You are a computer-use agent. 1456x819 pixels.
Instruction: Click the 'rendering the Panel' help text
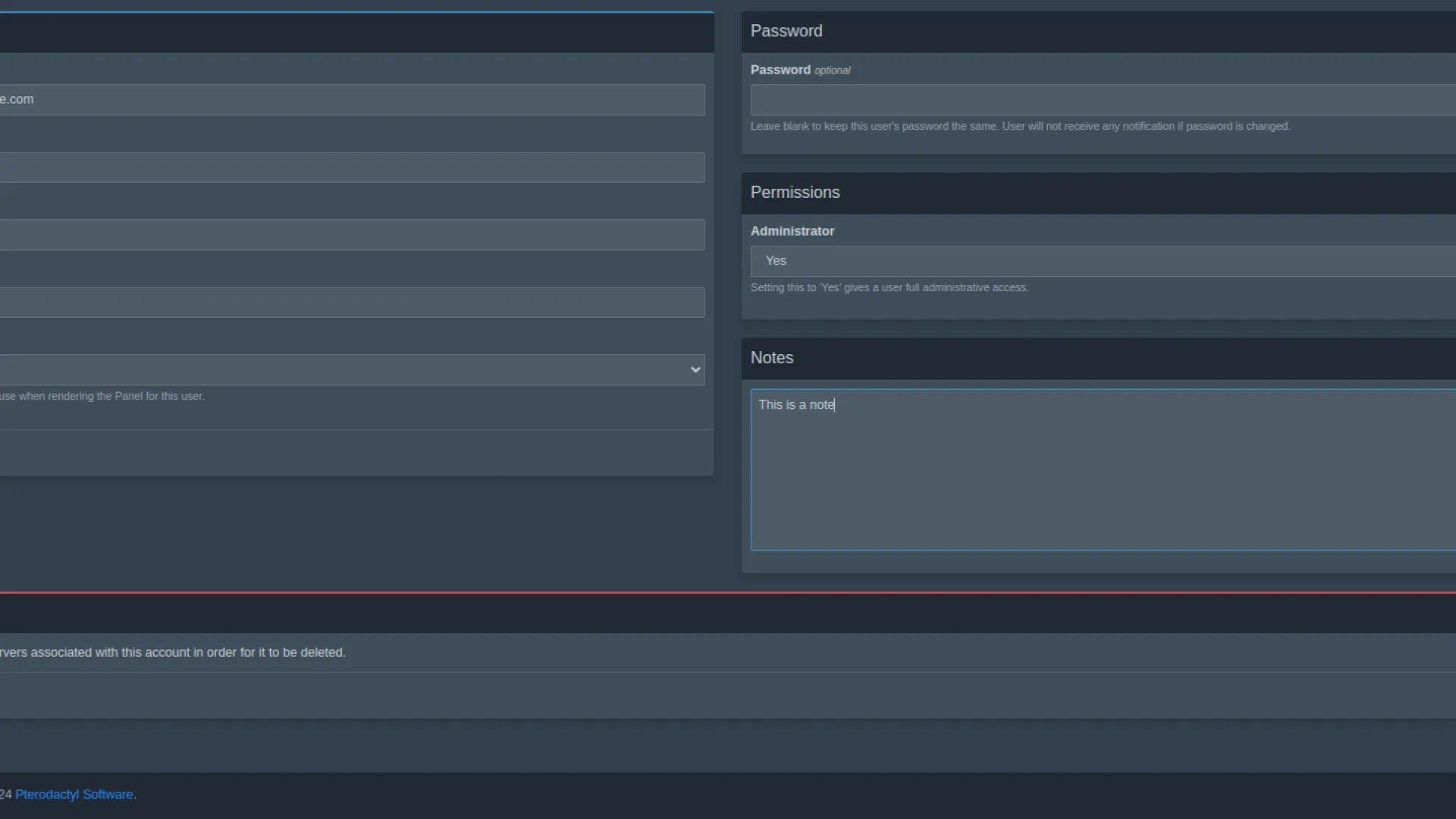(102, 397)
